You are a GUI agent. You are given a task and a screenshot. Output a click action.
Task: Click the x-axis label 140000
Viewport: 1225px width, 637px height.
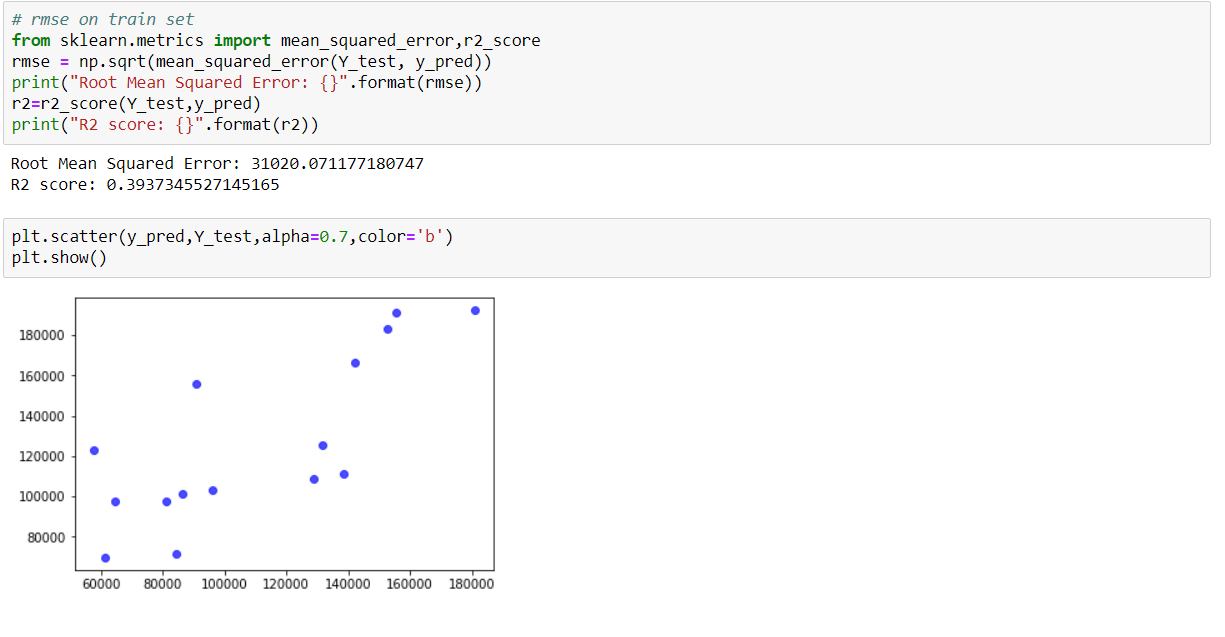[x=348, y=584]
